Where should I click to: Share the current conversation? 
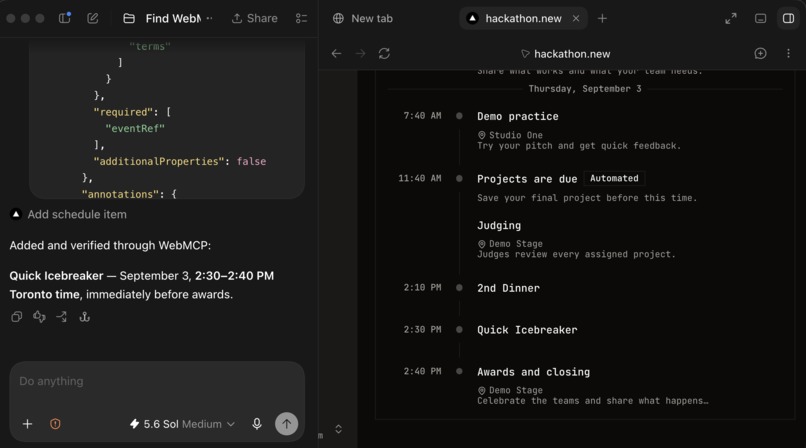[254, 18]
